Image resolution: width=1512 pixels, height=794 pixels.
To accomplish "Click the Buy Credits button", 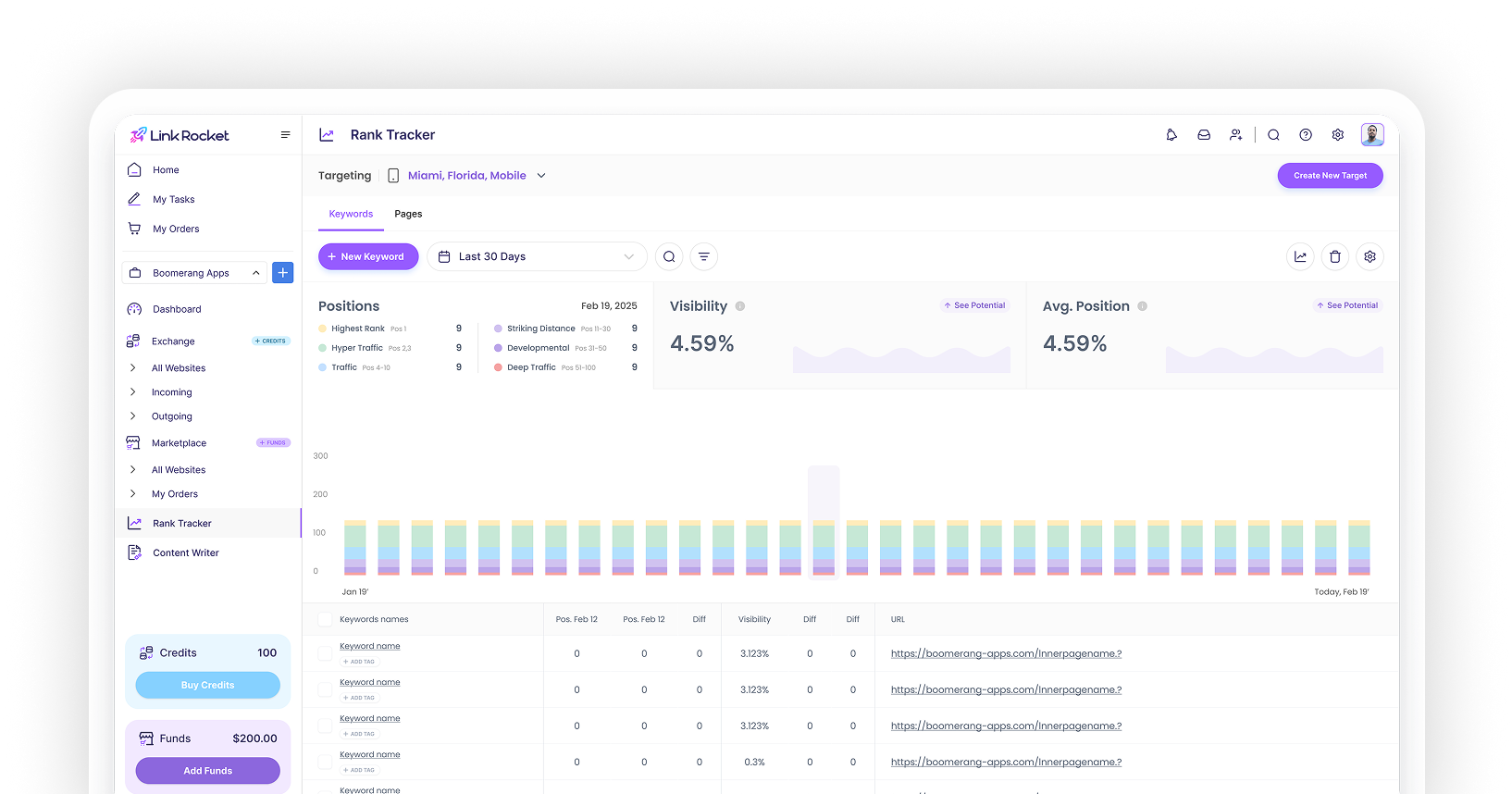I will pos(208,686).
